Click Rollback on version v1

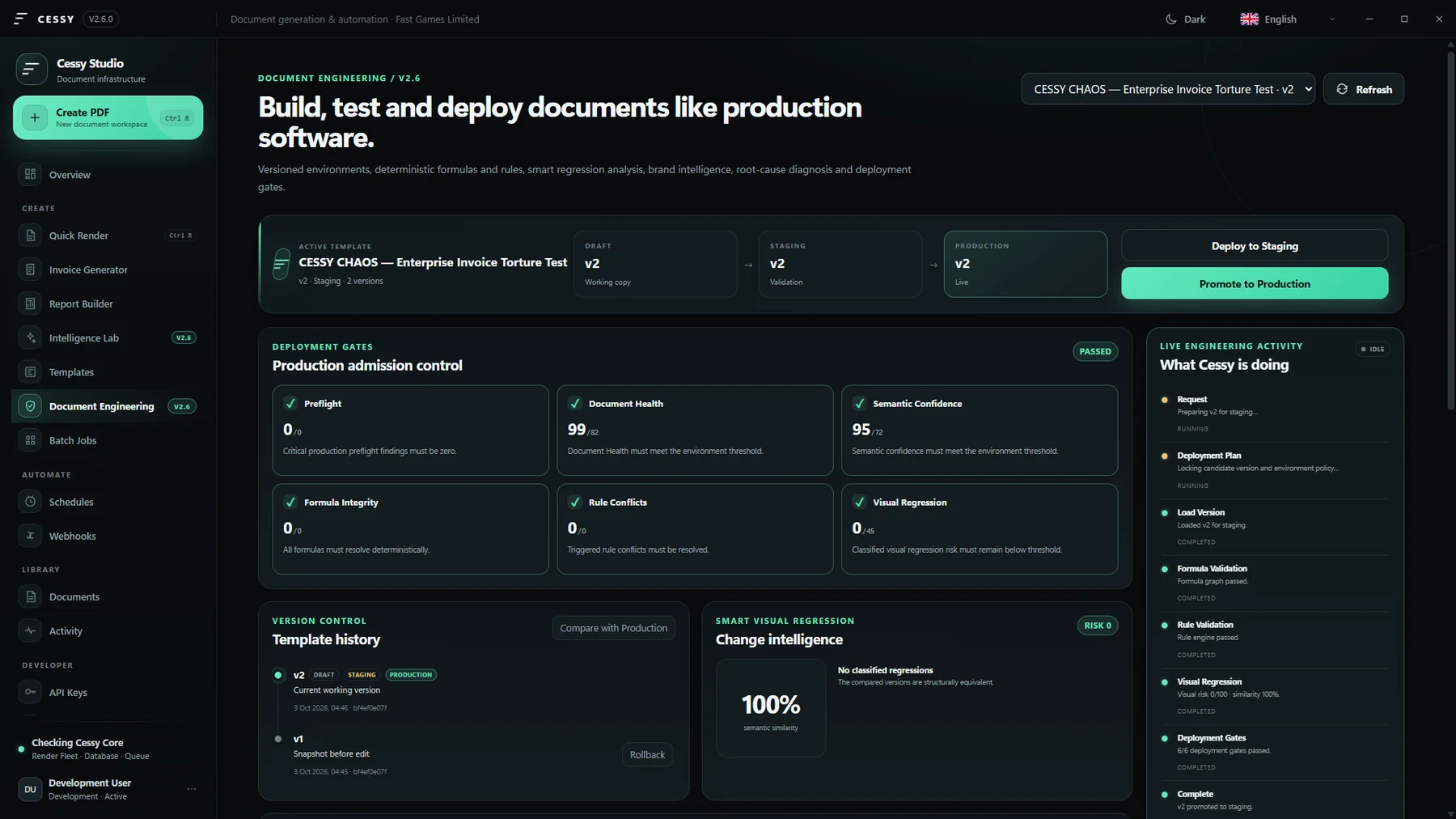pyautogui.click(x=647, y=755)
